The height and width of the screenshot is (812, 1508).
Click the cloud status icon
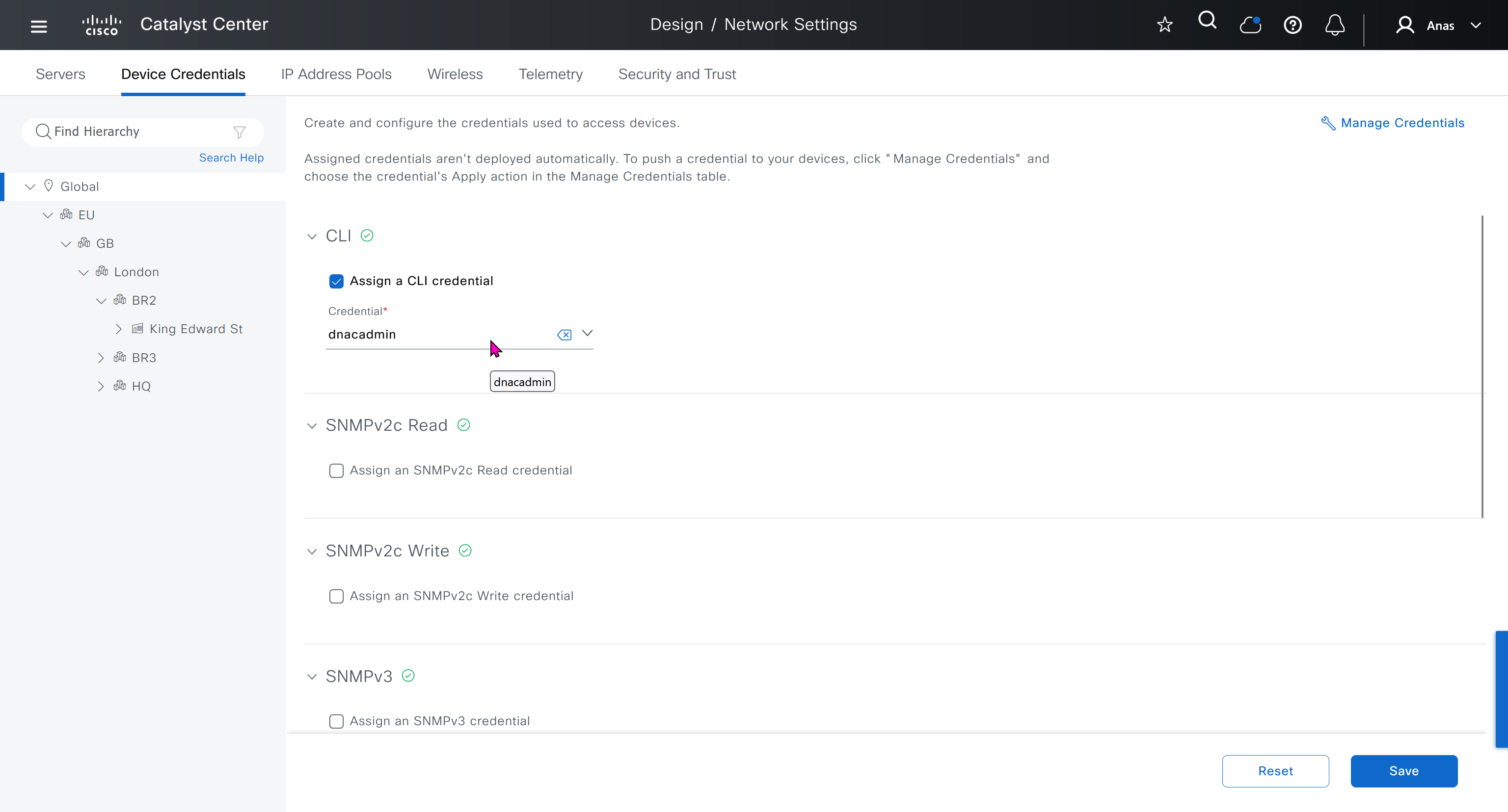click(1250, 25)
